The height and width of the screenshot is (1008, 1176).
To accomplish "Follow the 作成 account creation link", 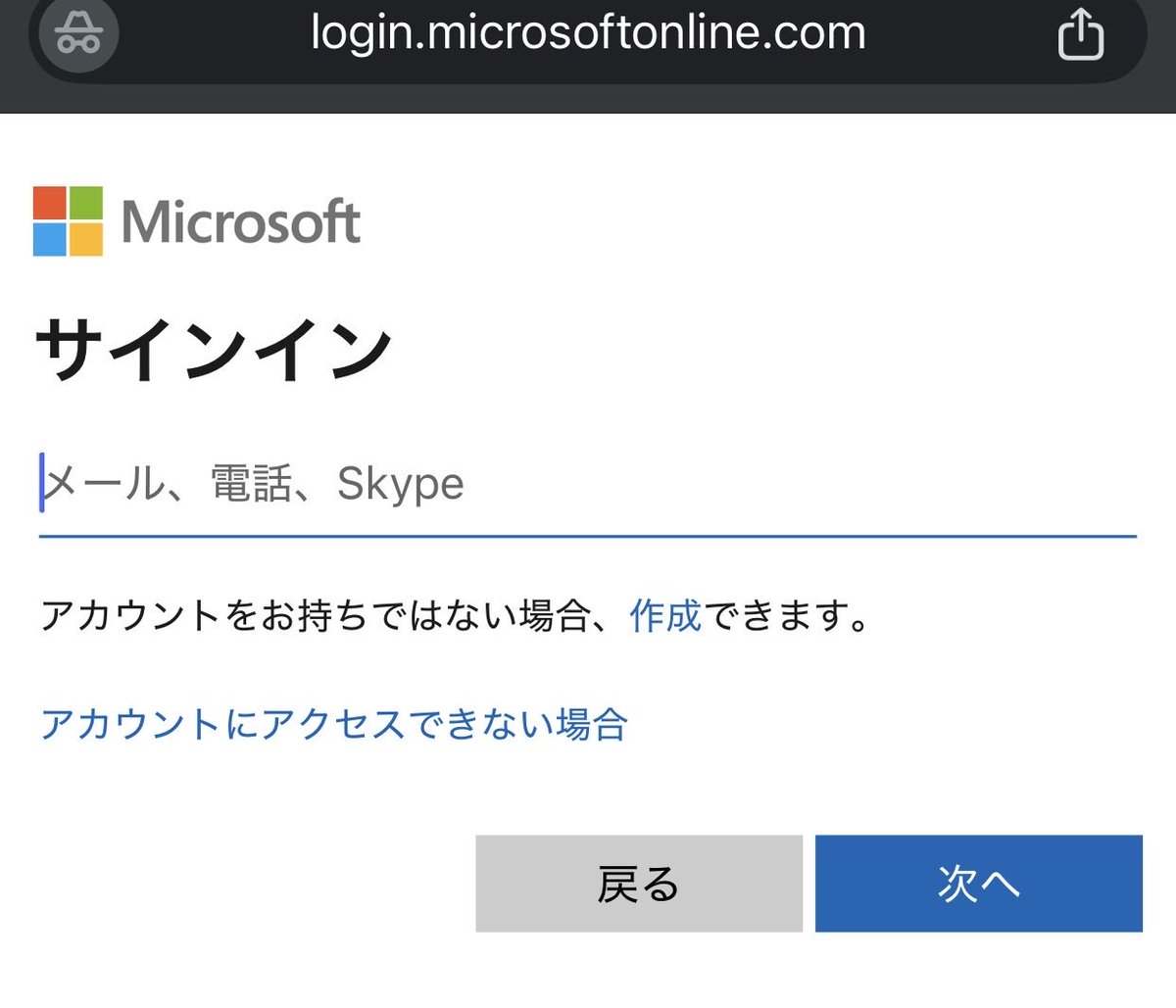I will click(665, 616).
